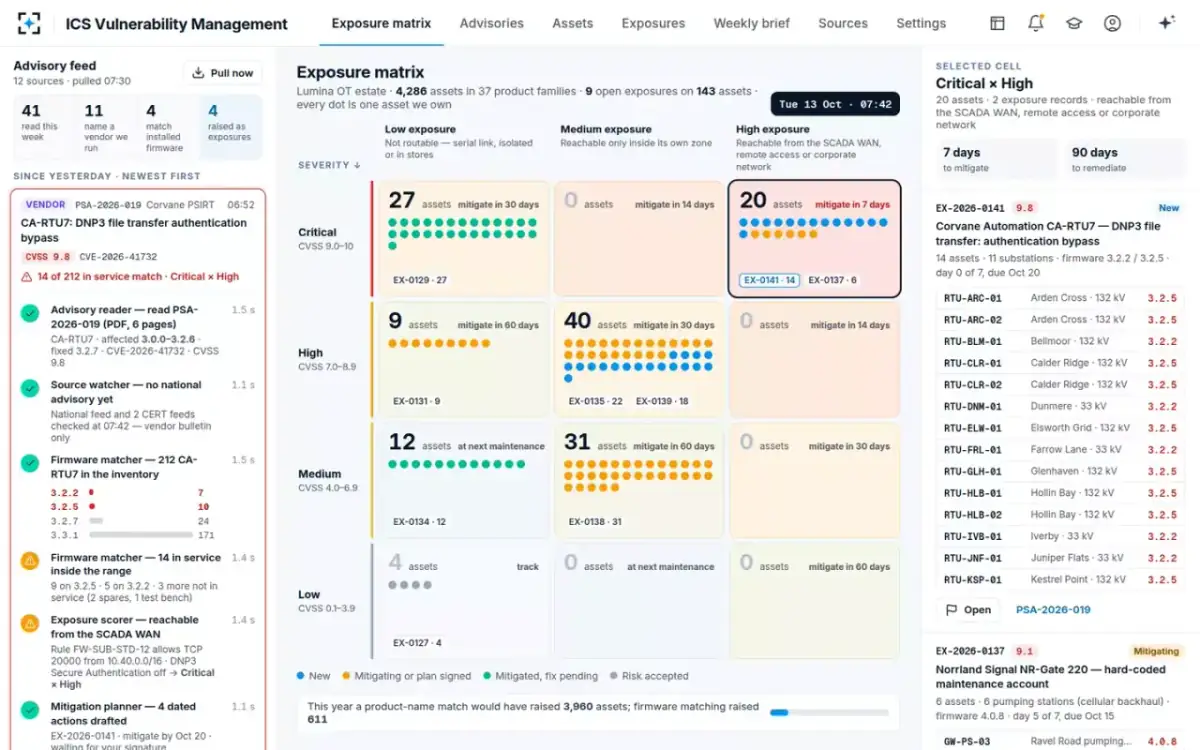Image resolution: width=1200 pixels, height=750 pixels.
Task: Click warning icon for Firmware matcher 14 in service
Action: [30, 560]
